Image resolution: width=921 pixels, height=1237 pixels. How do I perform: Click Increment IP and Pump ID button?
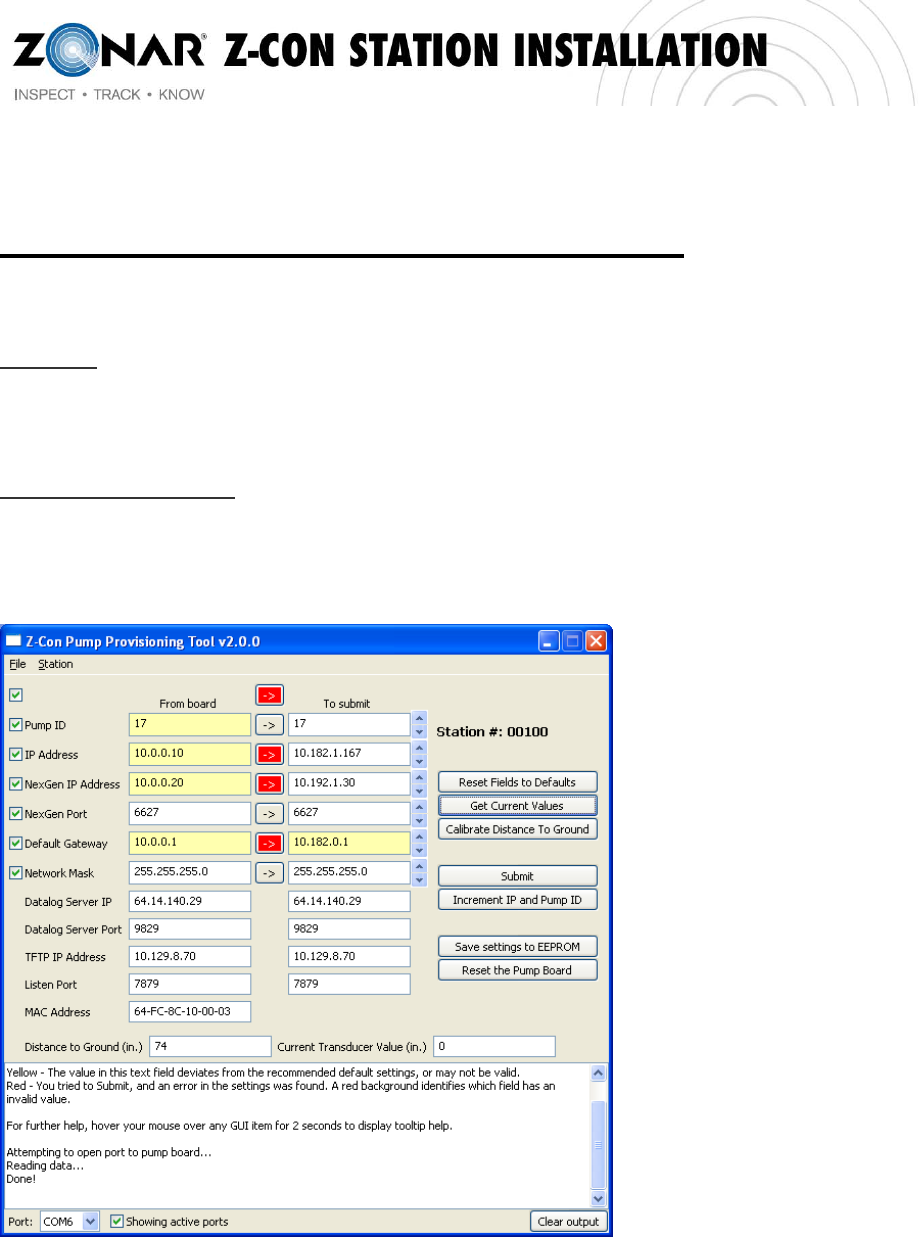517,900
